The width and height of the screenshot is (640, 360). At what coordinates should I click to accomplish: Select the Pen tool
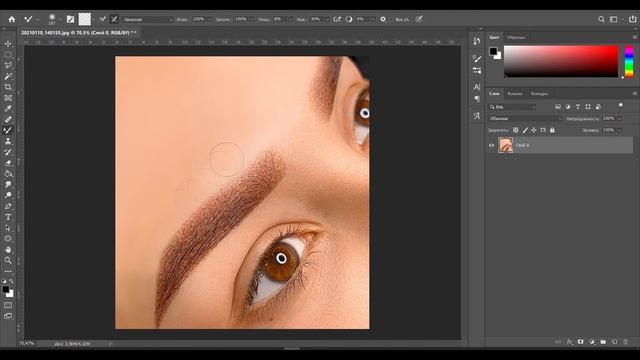8,206
